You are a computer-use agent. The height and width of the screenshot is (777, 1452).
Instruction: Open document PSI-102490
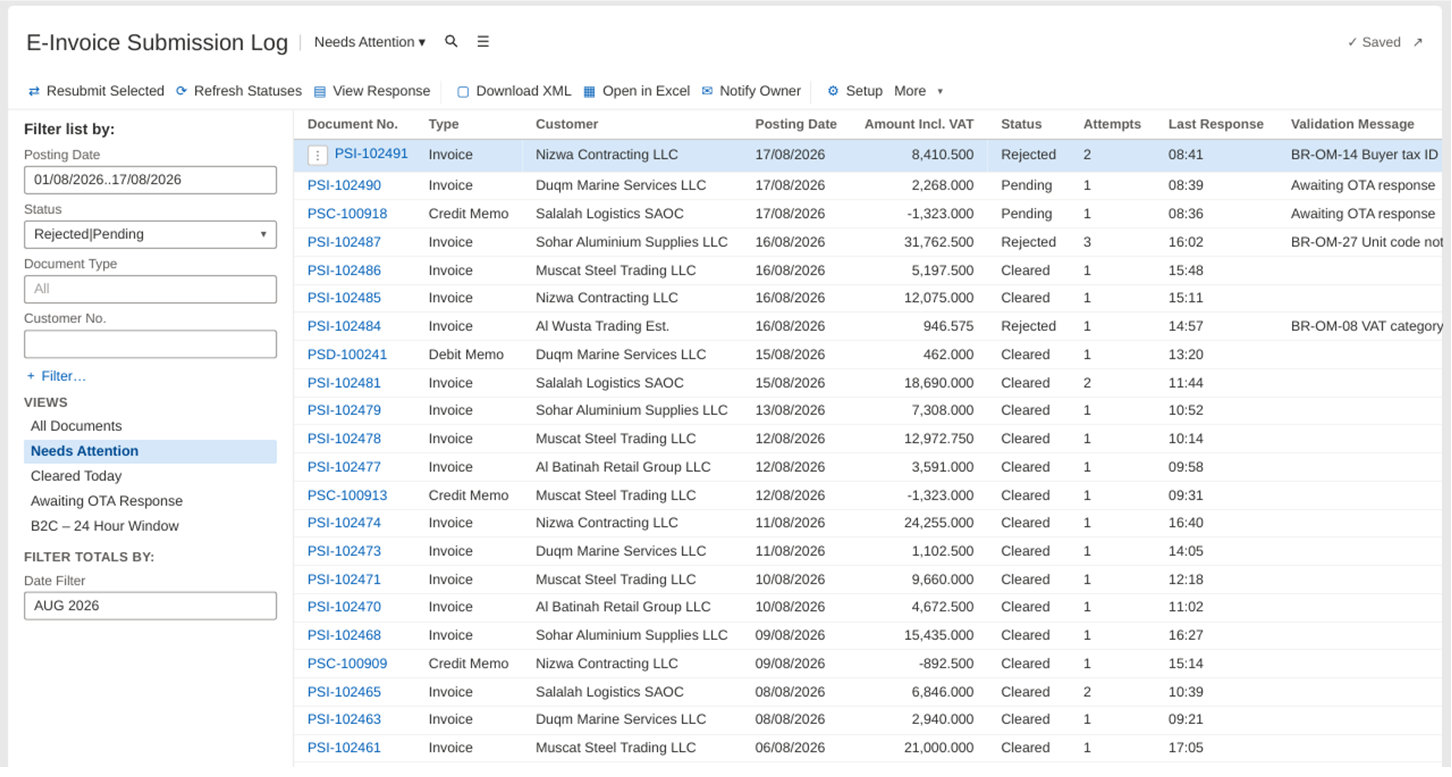pos(344,185)
